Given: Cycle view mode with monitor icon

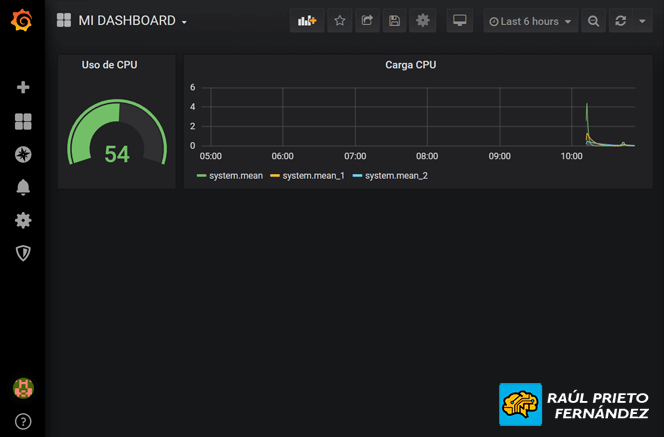Looking at the screenshot, I should point(460,21).
